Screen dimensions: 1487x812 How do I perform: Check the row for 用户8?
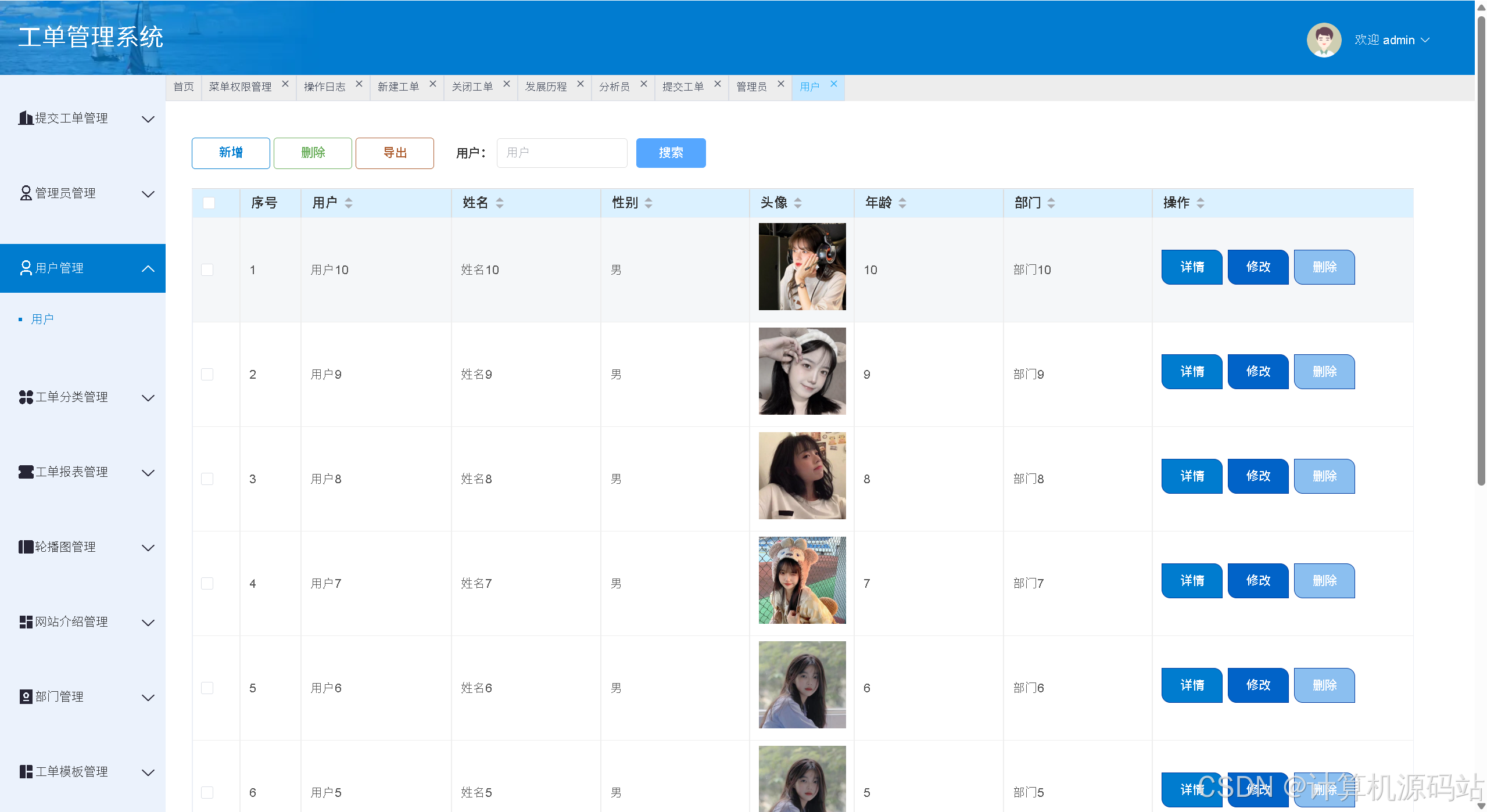click(x=207, y=479)
